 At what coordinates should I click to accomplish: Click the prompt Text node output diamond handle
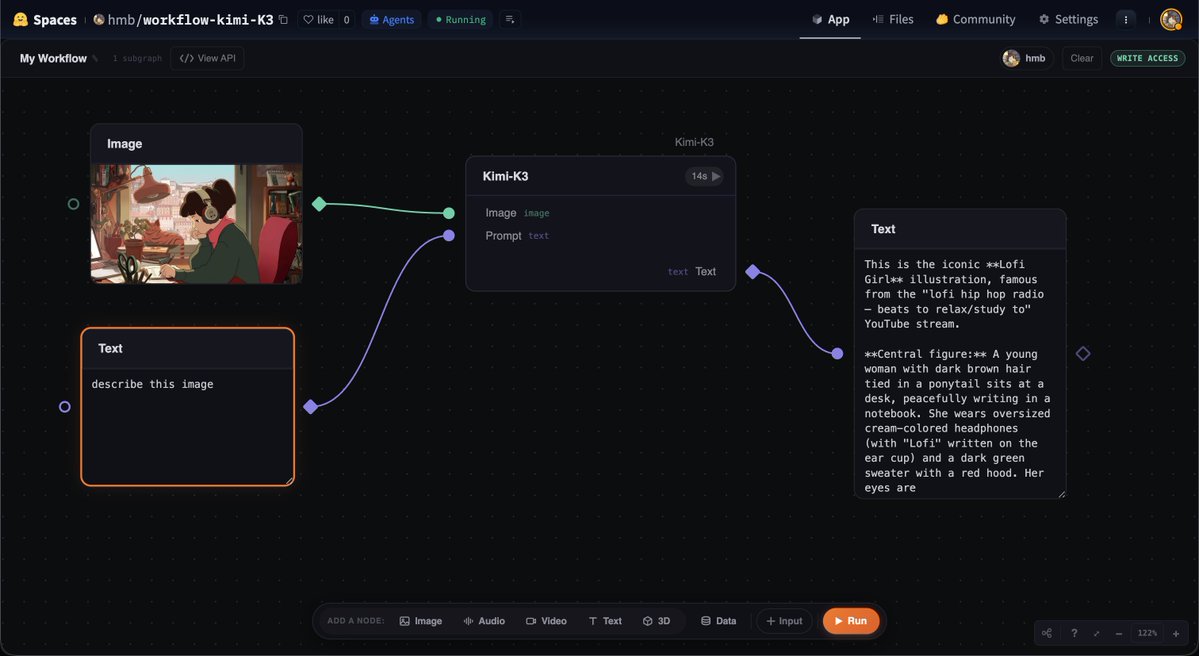pos(310,407)
